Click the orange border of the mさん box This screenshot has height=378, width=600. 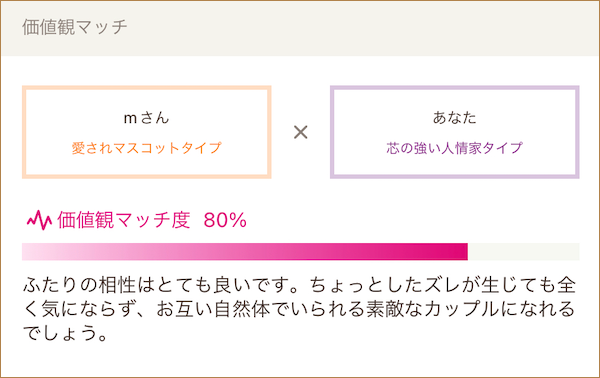[x=147, y=88]
